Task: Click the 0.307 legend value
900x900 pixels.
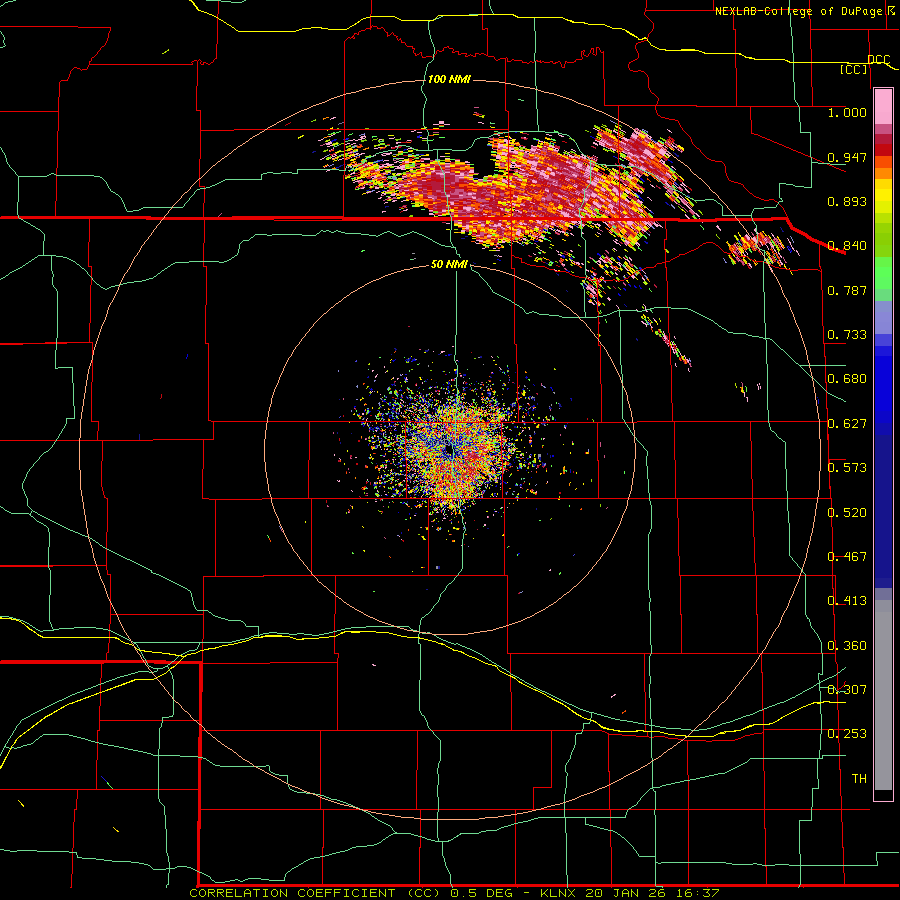Action: click(847, 689)
